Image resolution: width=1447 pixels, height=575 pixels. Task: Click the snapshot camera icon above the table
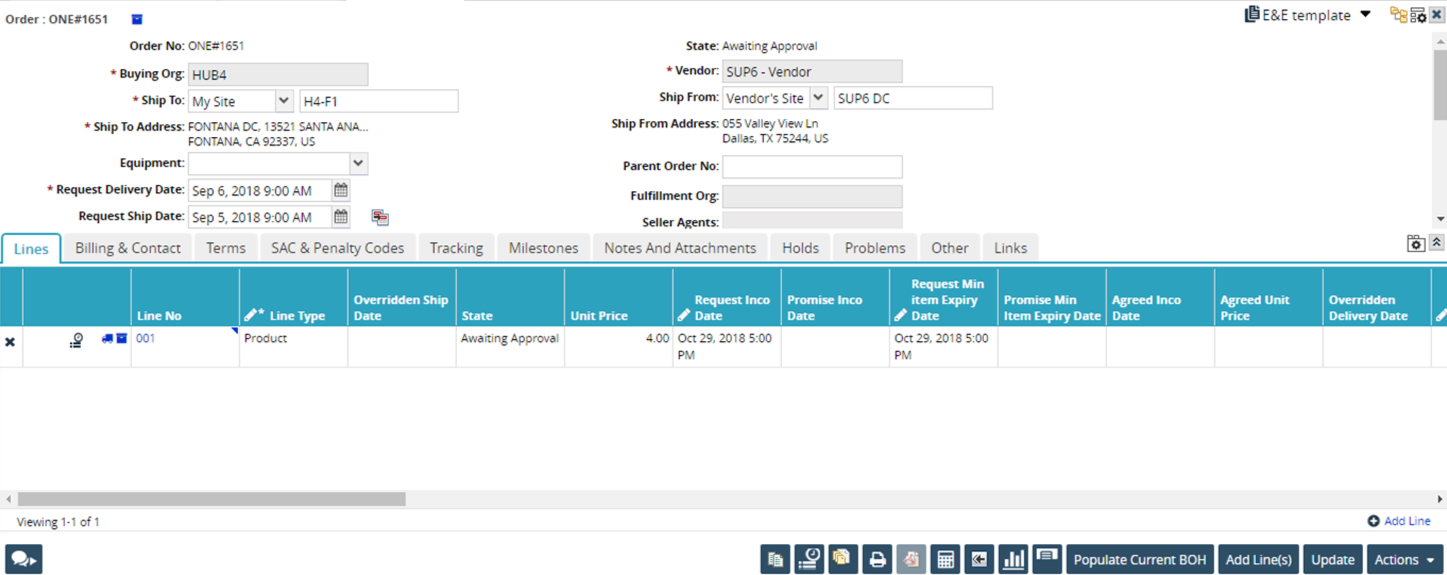tap(1416, 243)
